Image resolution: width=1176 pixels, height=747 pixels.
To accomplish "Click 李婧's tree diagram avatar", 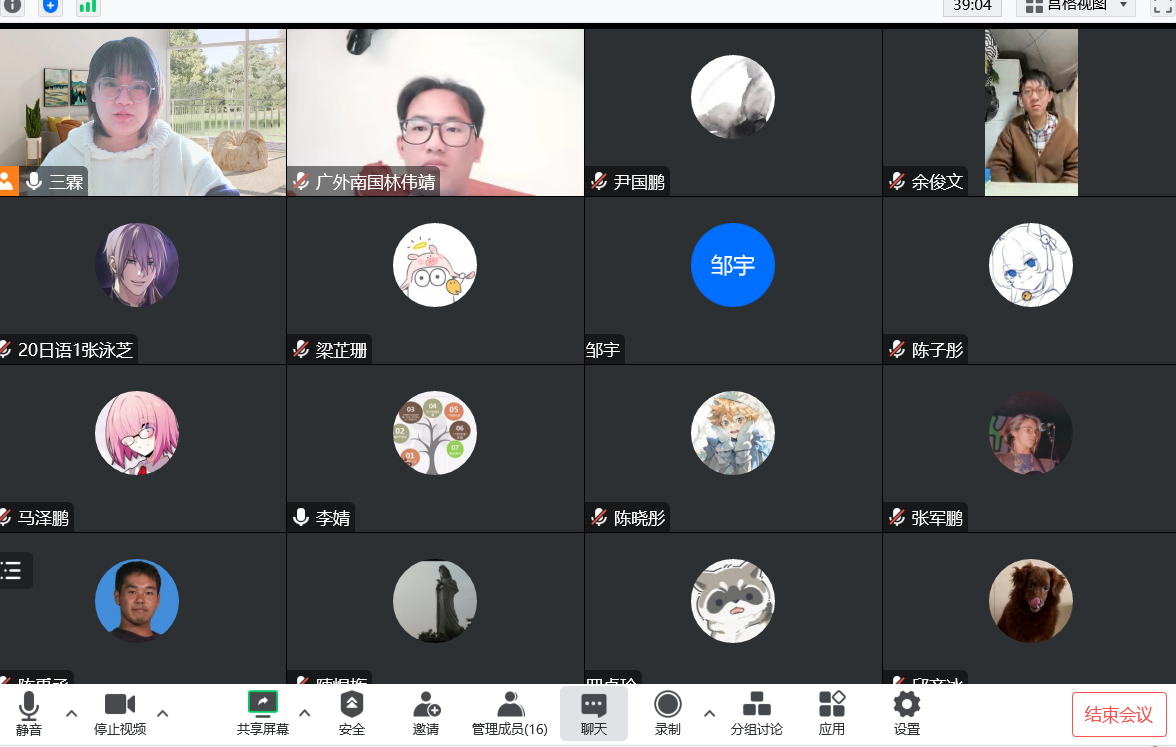I will [435, 433].
